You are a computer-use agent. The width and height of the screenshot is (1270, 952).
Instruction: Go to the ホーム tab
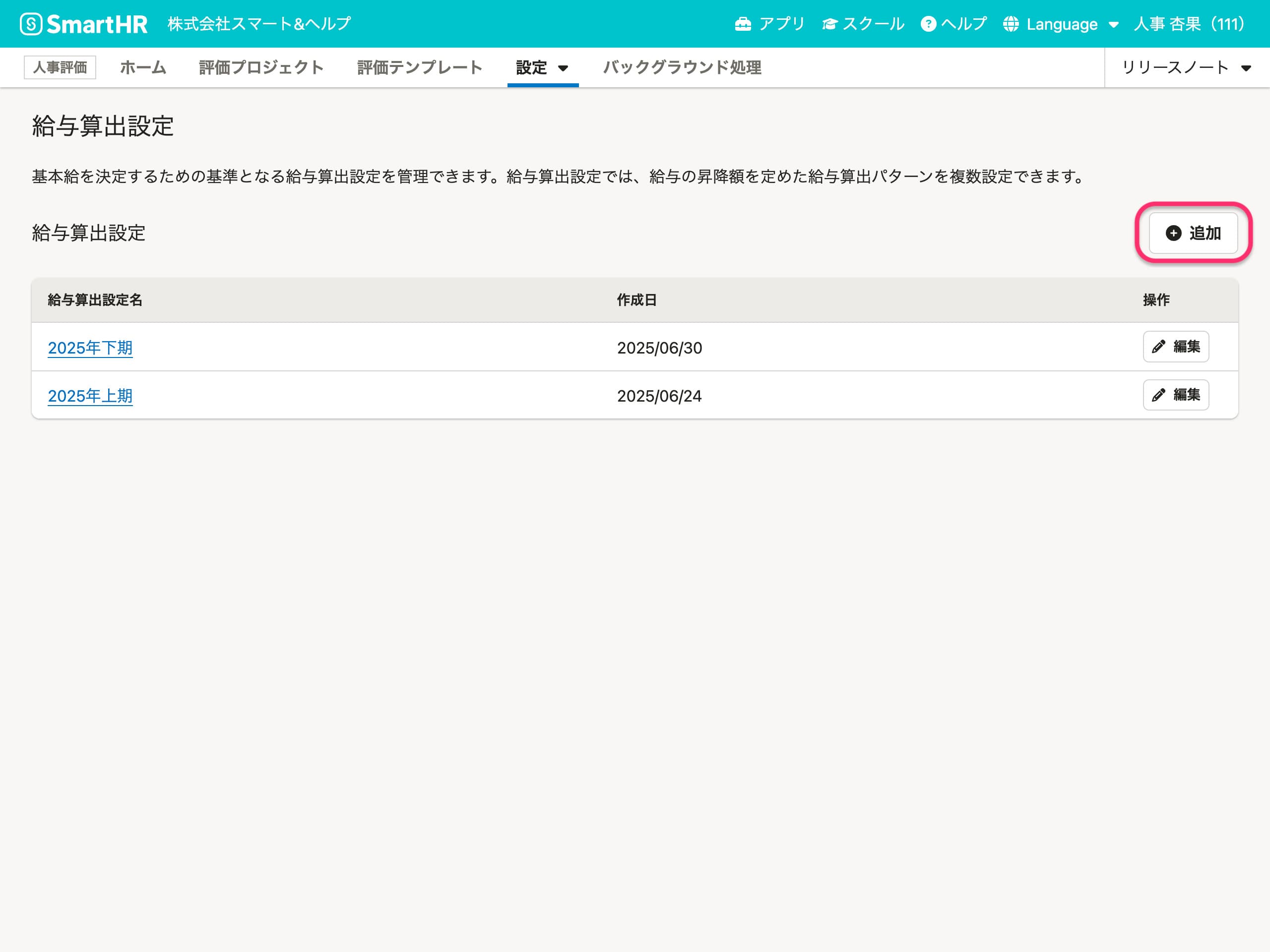coord(143,68)
